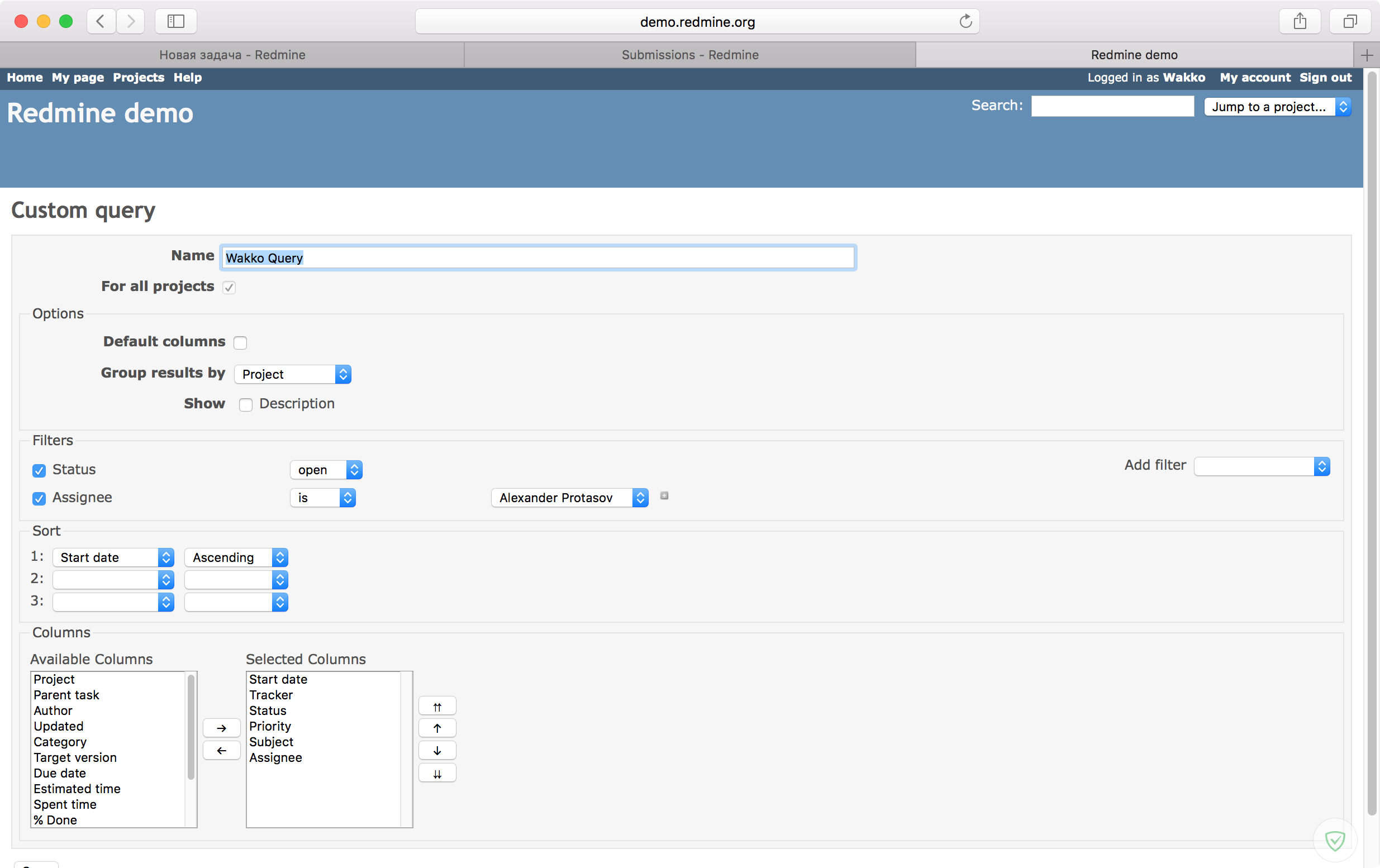The height and width of the screenshot is (868, 1380).
Task: Focus the query Name input field
Action: 538,258
